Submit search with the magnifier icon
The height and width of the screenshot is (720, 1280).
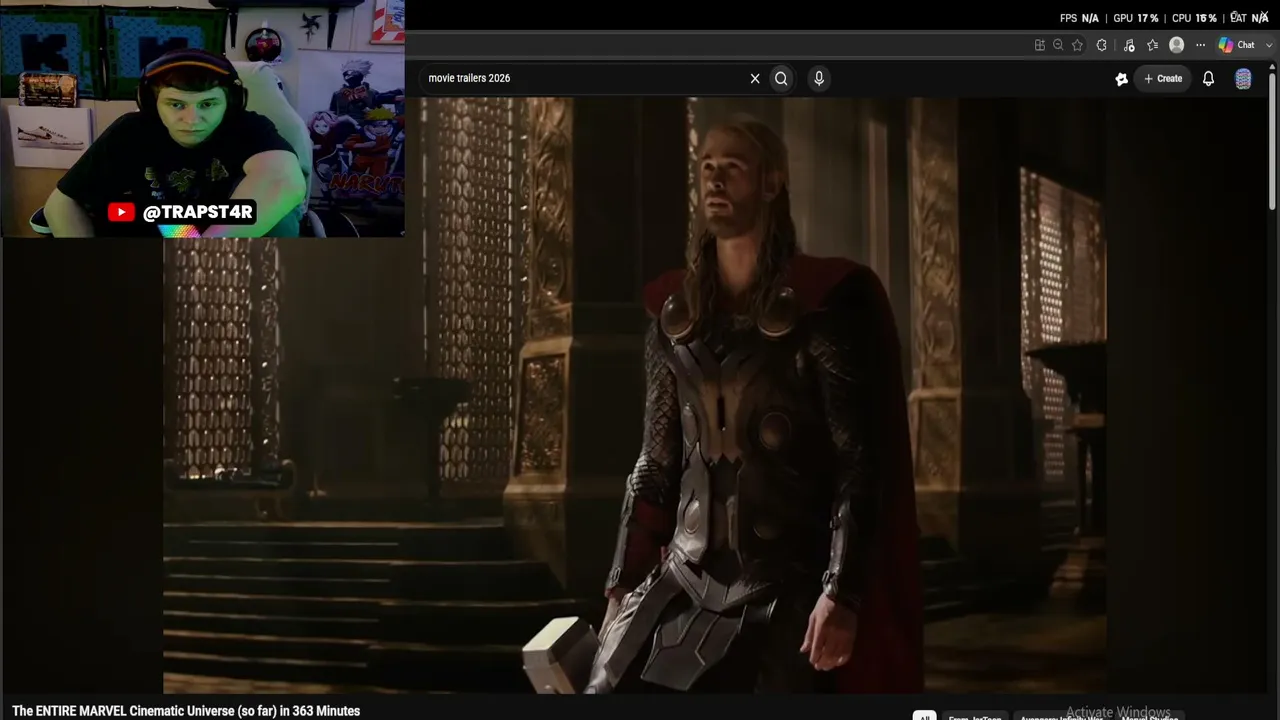tap(781, 78)
